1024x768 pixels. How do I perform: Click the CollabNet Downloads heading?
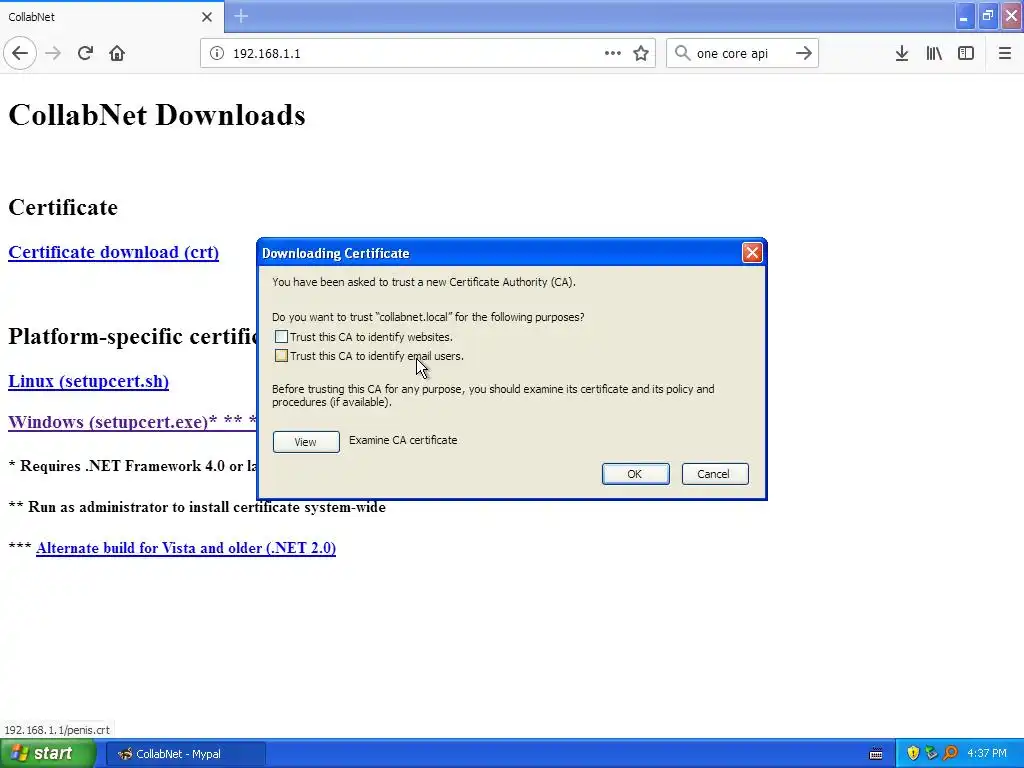(157, 115)
